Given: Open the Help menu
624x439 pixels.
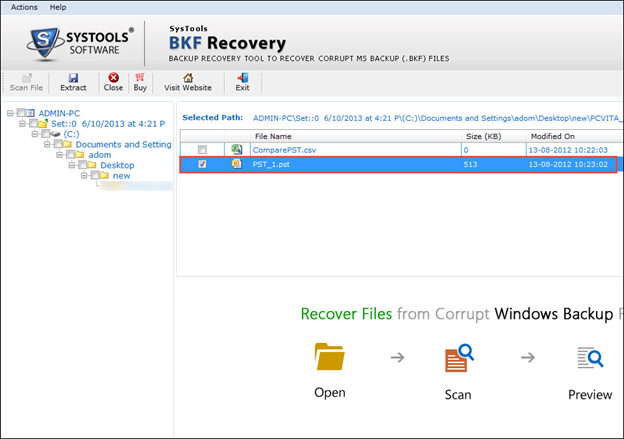Looking at the screenshot, I should tap(58, 7).
